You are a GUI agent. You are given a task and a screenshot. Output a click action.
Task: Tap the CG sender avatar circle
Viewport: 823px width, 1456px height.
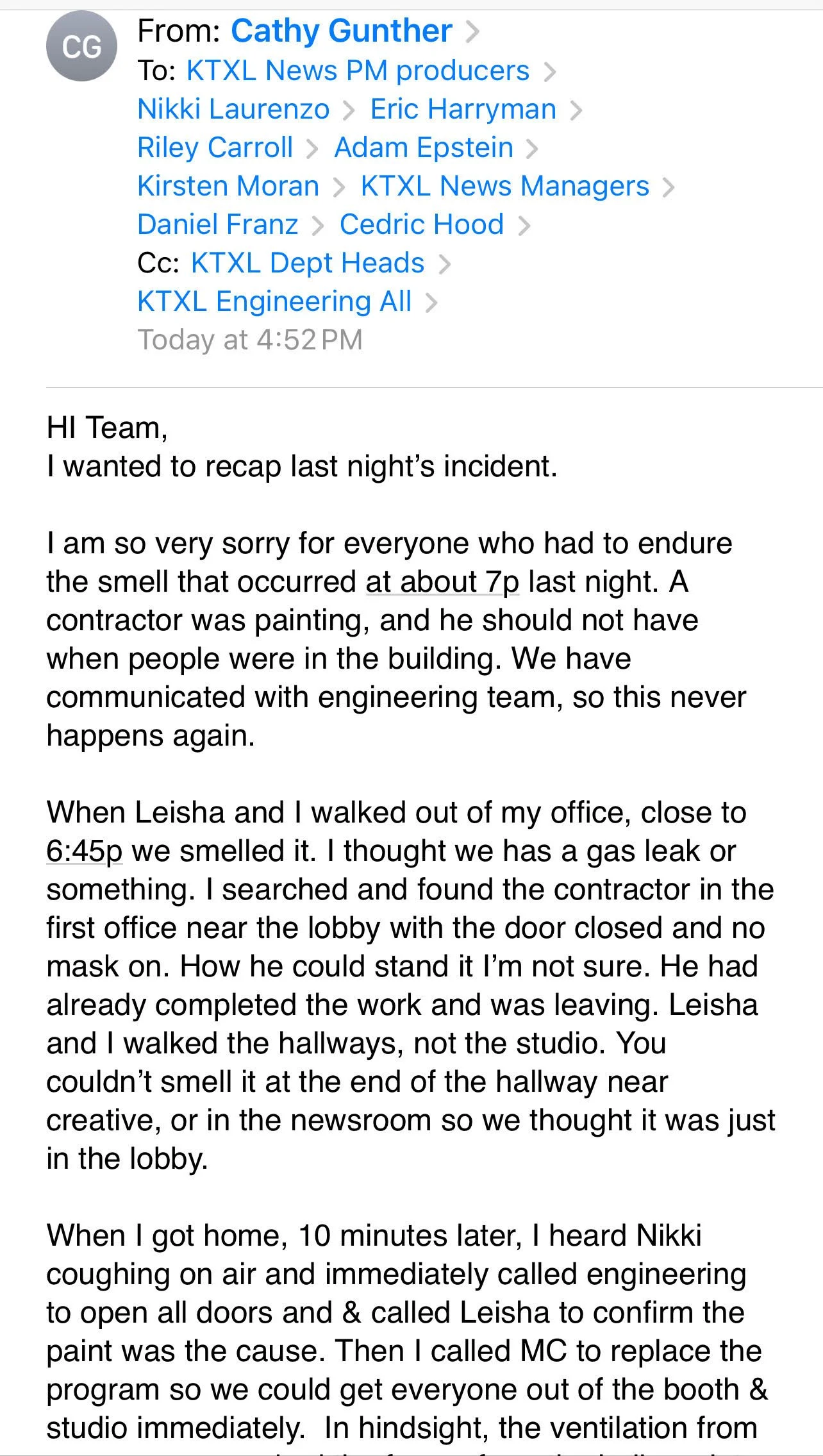point(81,46)
